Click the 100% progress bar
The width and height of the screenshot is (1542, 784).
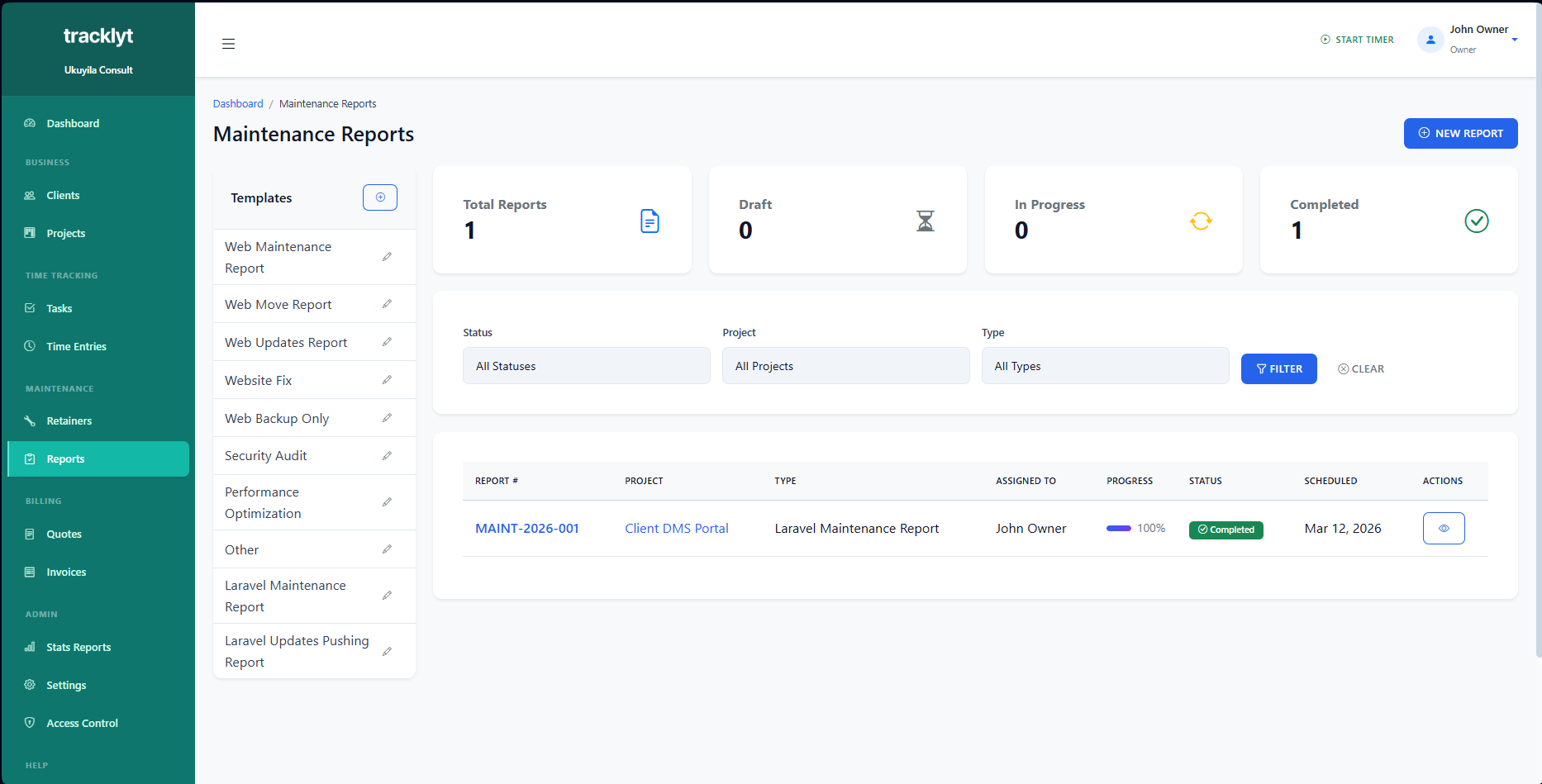coord(1119,529)
